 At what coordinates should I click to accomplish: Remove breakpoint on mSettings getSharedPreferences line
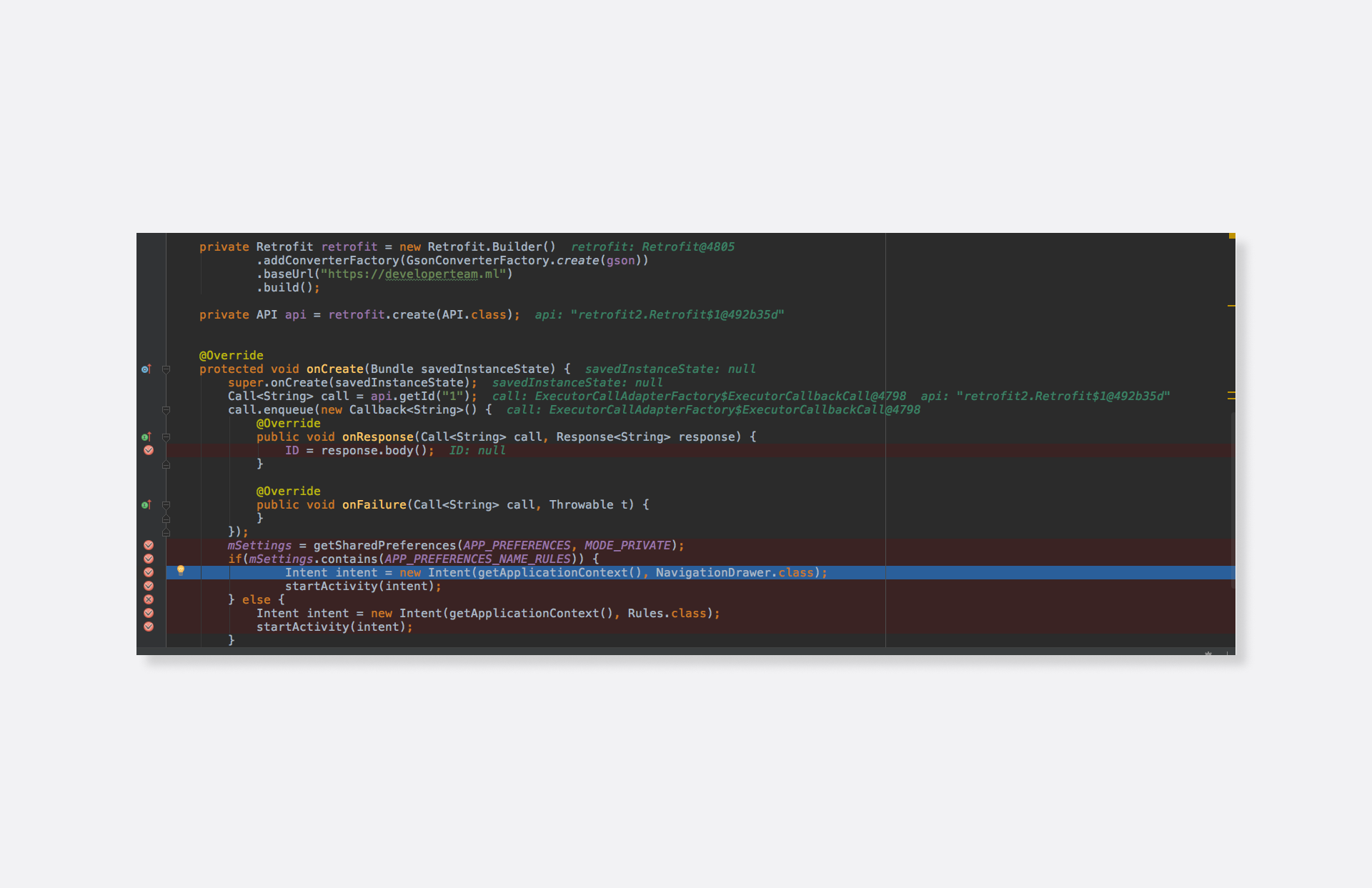(149, 545)
